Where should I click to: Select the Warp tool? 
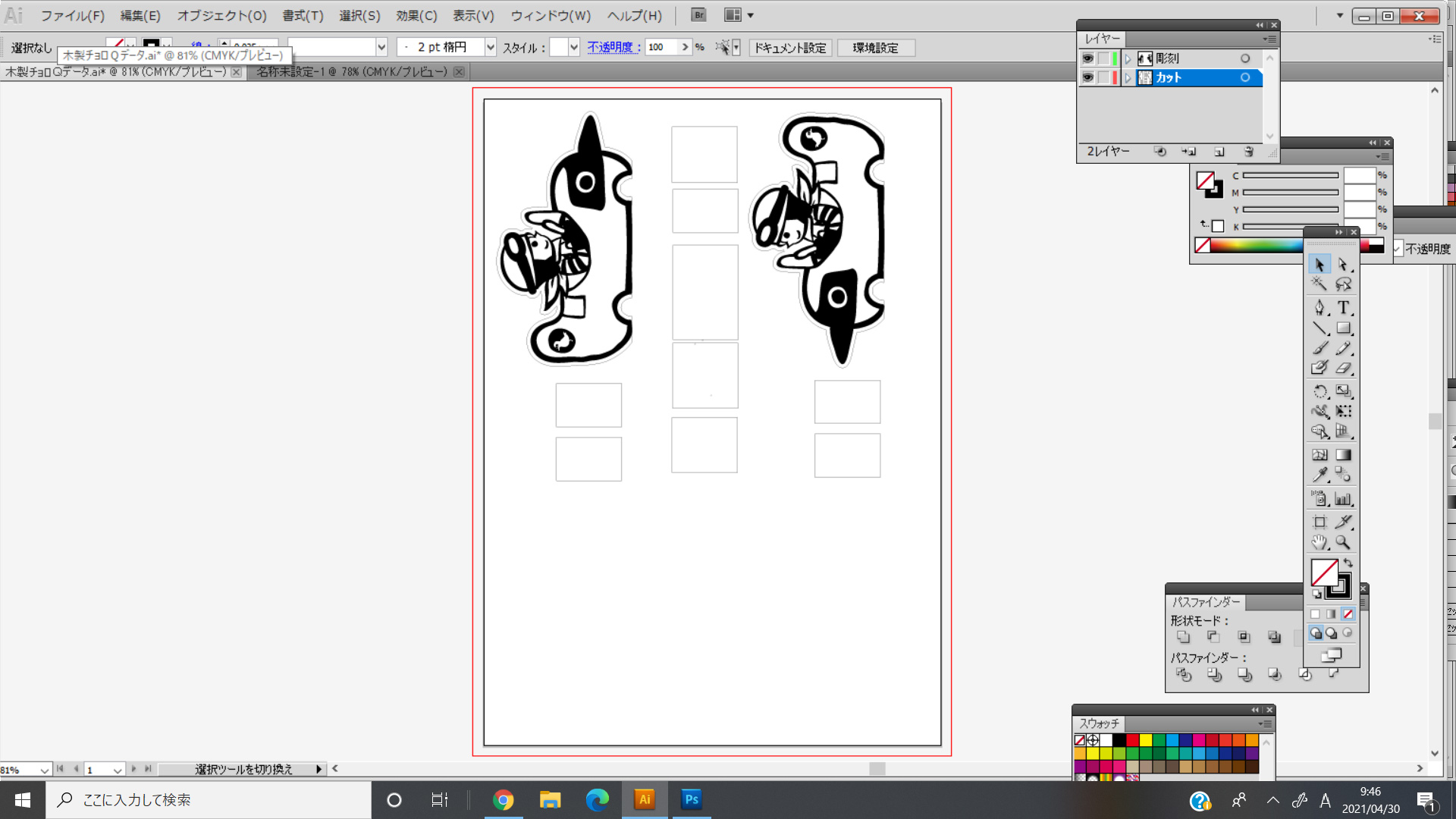click(1319, 411)
